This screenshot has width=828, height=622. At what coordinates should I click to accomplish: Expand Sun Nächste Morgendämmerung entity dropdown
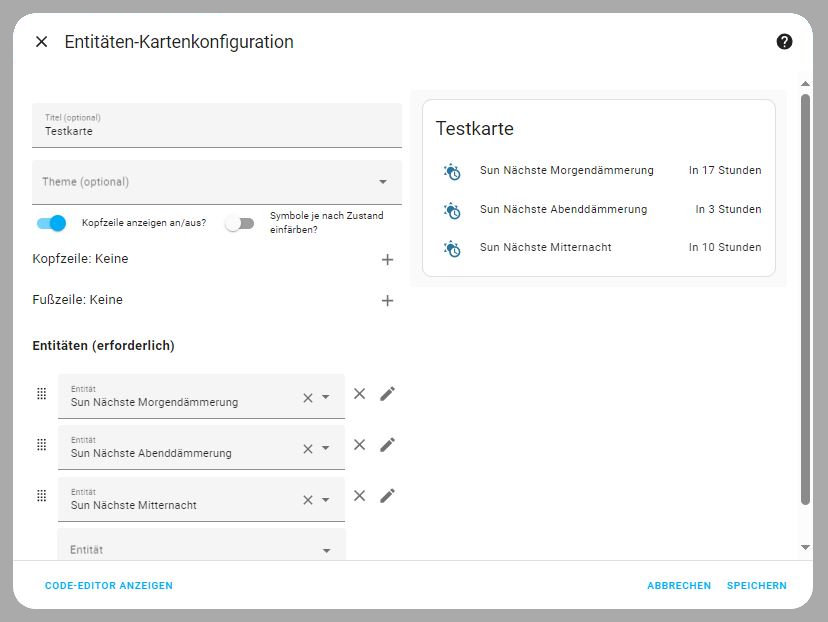[326, 397]
